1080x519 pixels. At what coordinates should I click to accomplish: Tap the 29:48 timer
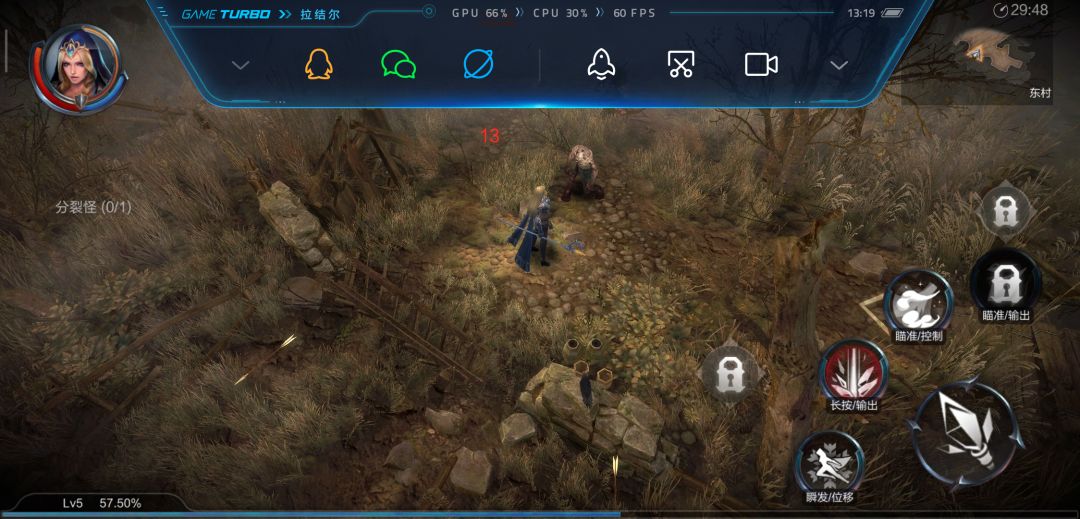coord(1021,10)
